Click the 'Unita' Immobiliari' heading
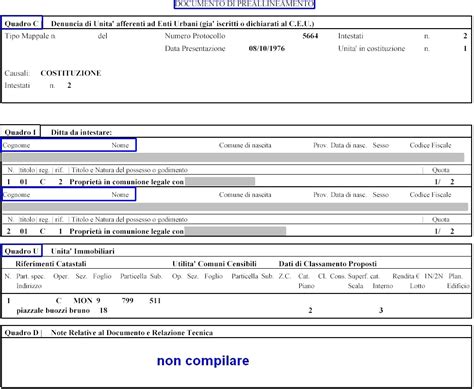 83,251
